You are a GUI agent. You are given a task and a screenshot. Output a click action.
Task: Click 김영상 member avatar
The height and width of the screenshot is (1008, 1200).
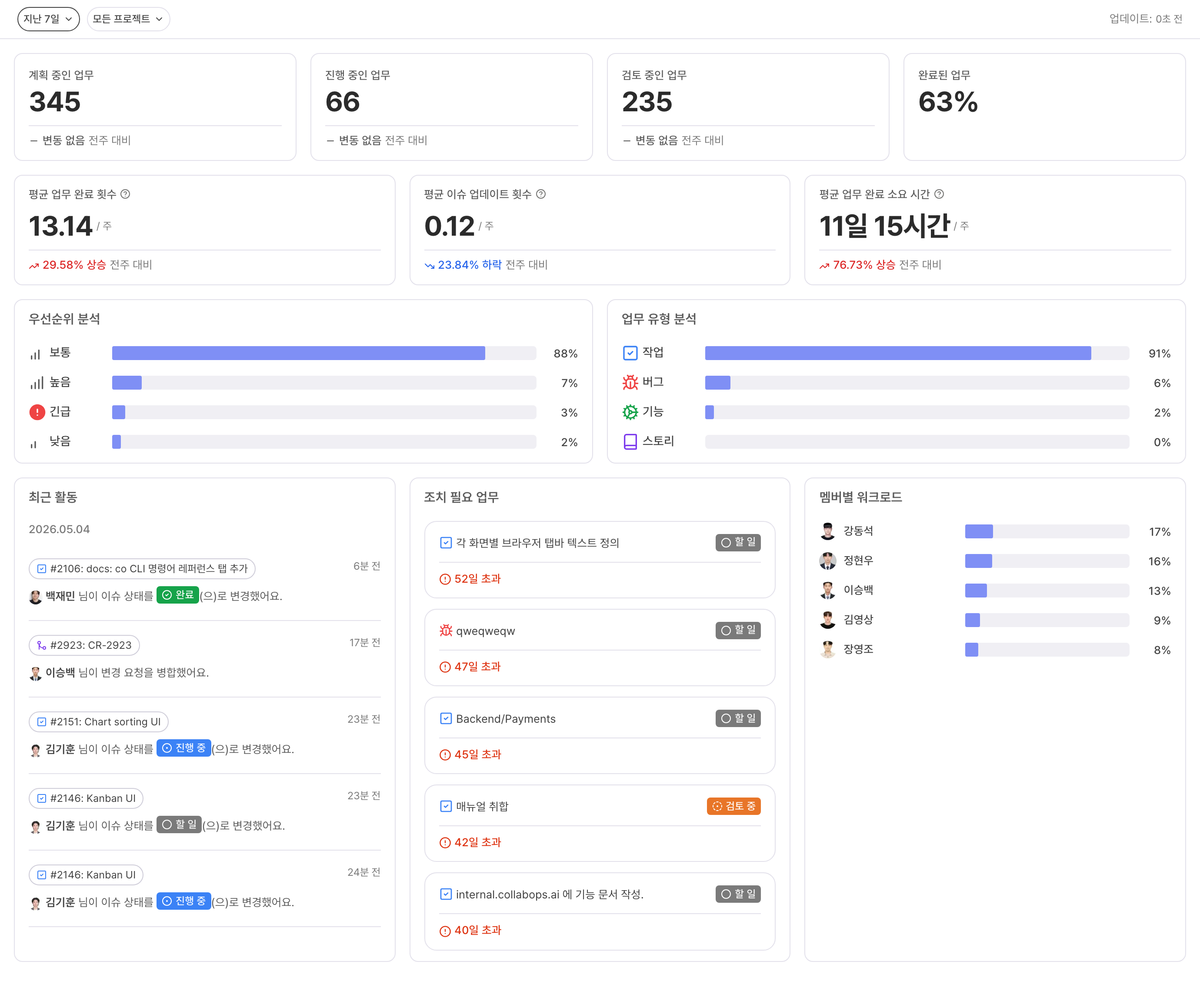pos(827,620)
